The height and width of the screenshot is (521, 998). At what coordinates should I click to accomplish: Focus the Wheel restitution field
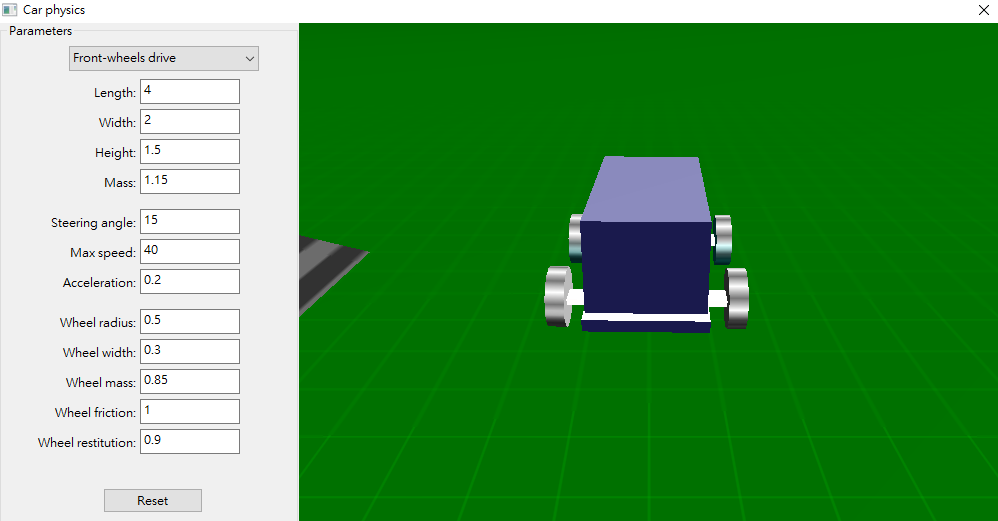pos(190,441)
